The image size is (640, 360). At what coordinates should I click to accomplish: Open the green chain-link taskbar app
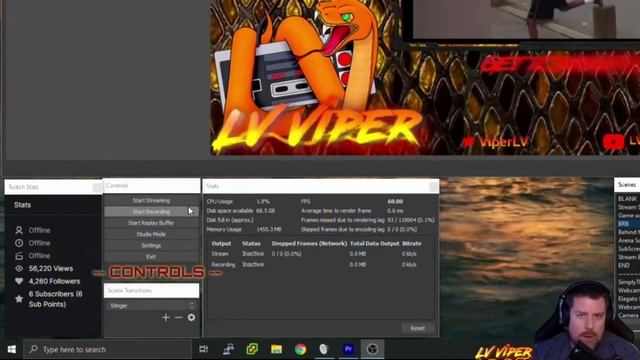click(x=252, y=349)
